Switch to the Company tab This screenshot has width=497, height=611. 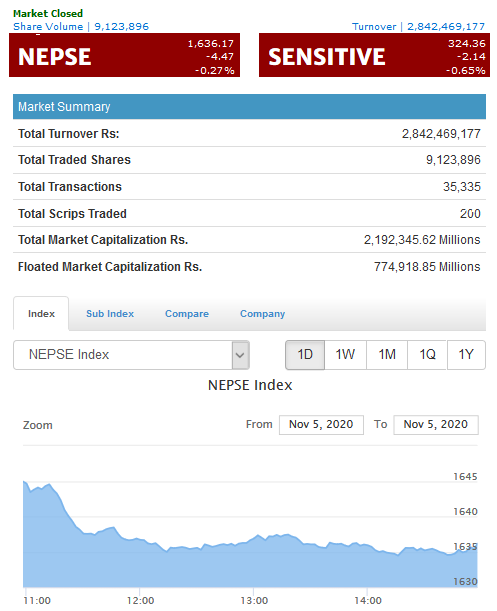coord(262,314)
